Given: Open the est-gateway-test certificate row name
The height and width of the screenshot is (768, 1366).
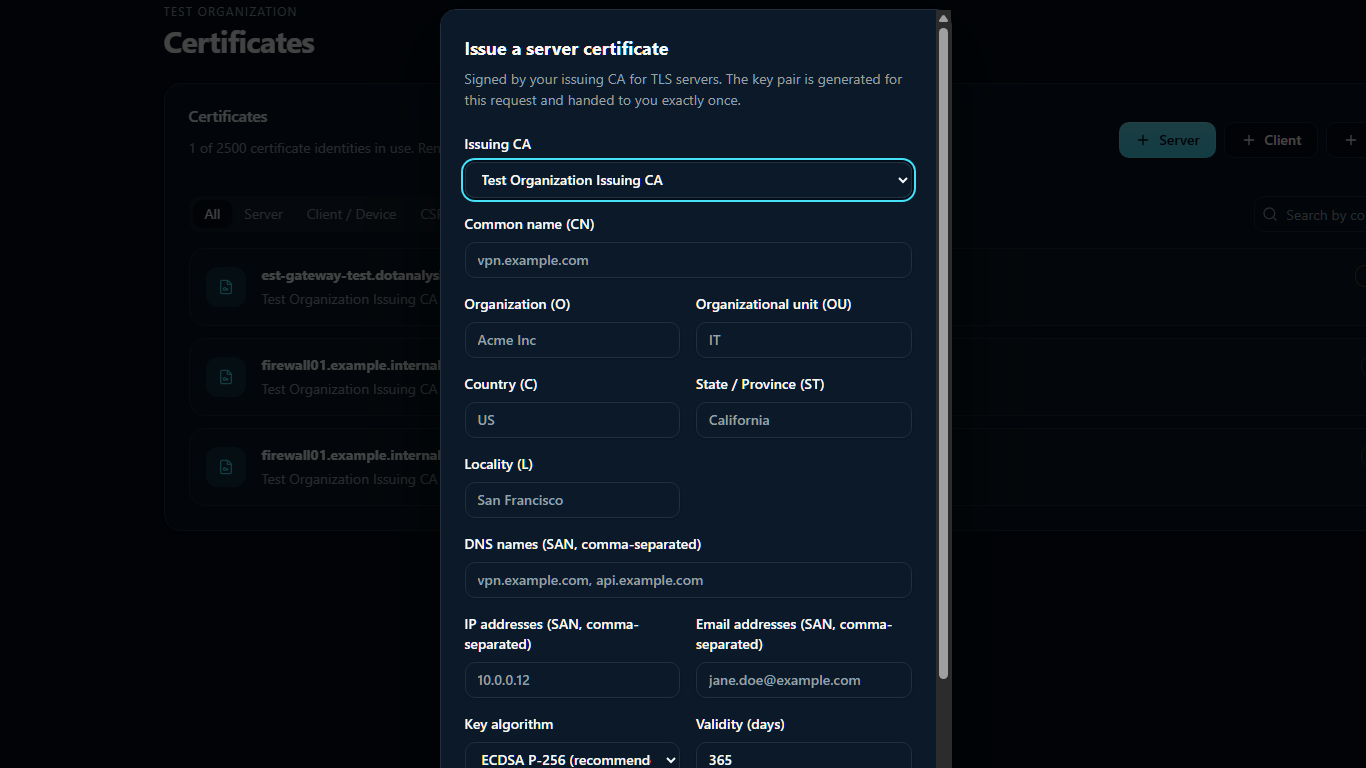Looking at the screenshot, I should click(350, 275).
